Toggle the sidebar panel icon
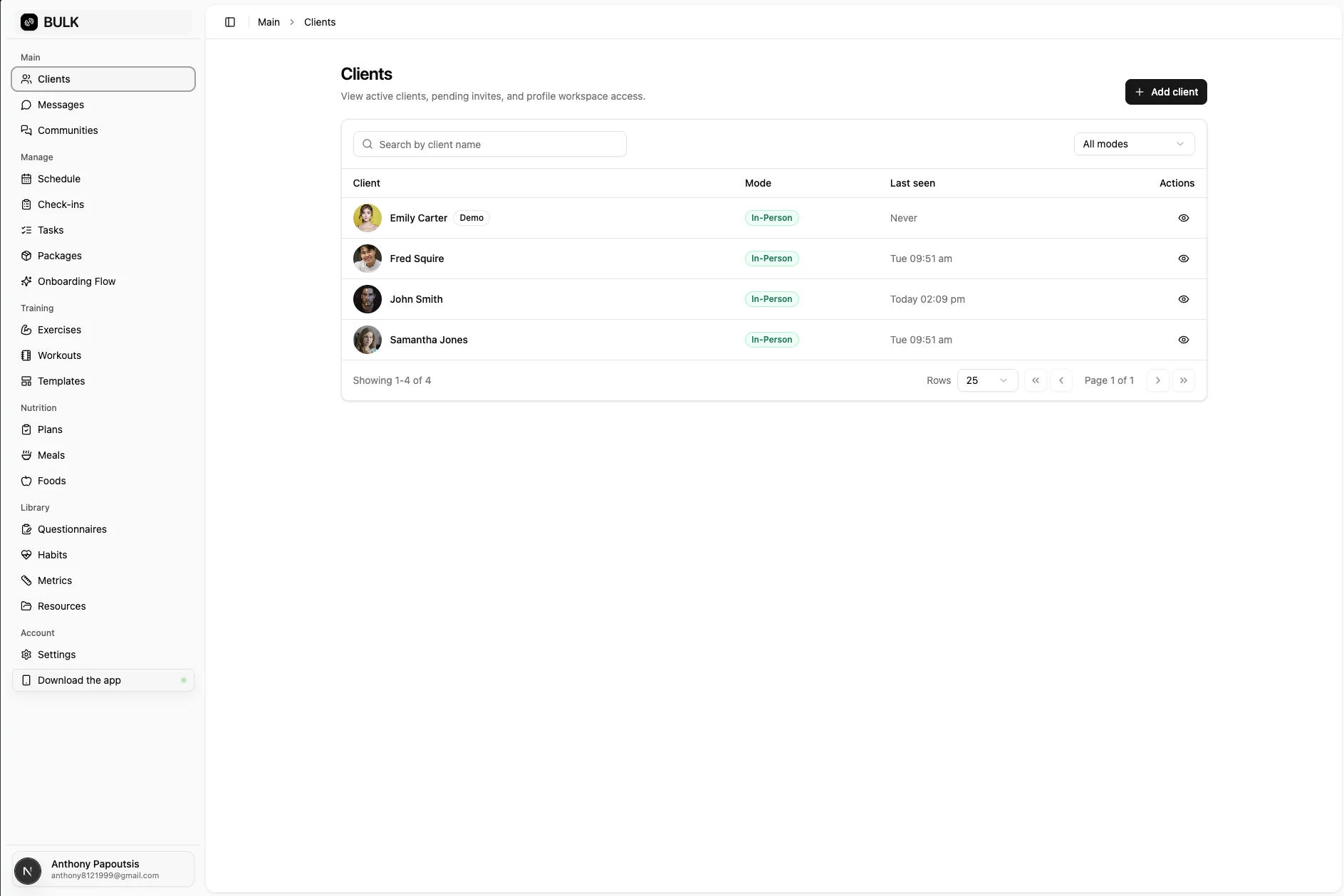Screen dimensions: 1344x896 [x=230, y=22]
